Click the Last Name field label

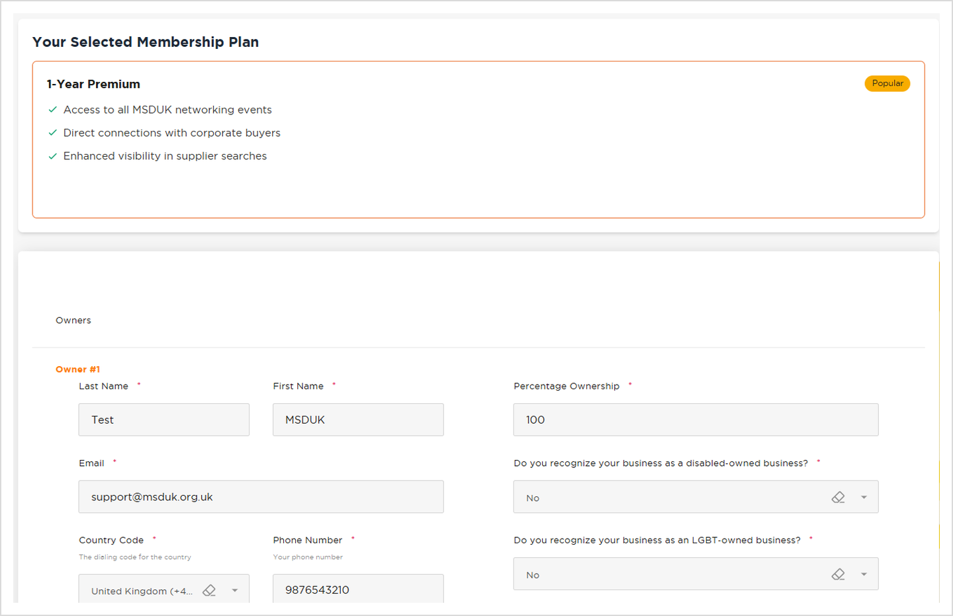pyautogui.click(x=103, y=386)
